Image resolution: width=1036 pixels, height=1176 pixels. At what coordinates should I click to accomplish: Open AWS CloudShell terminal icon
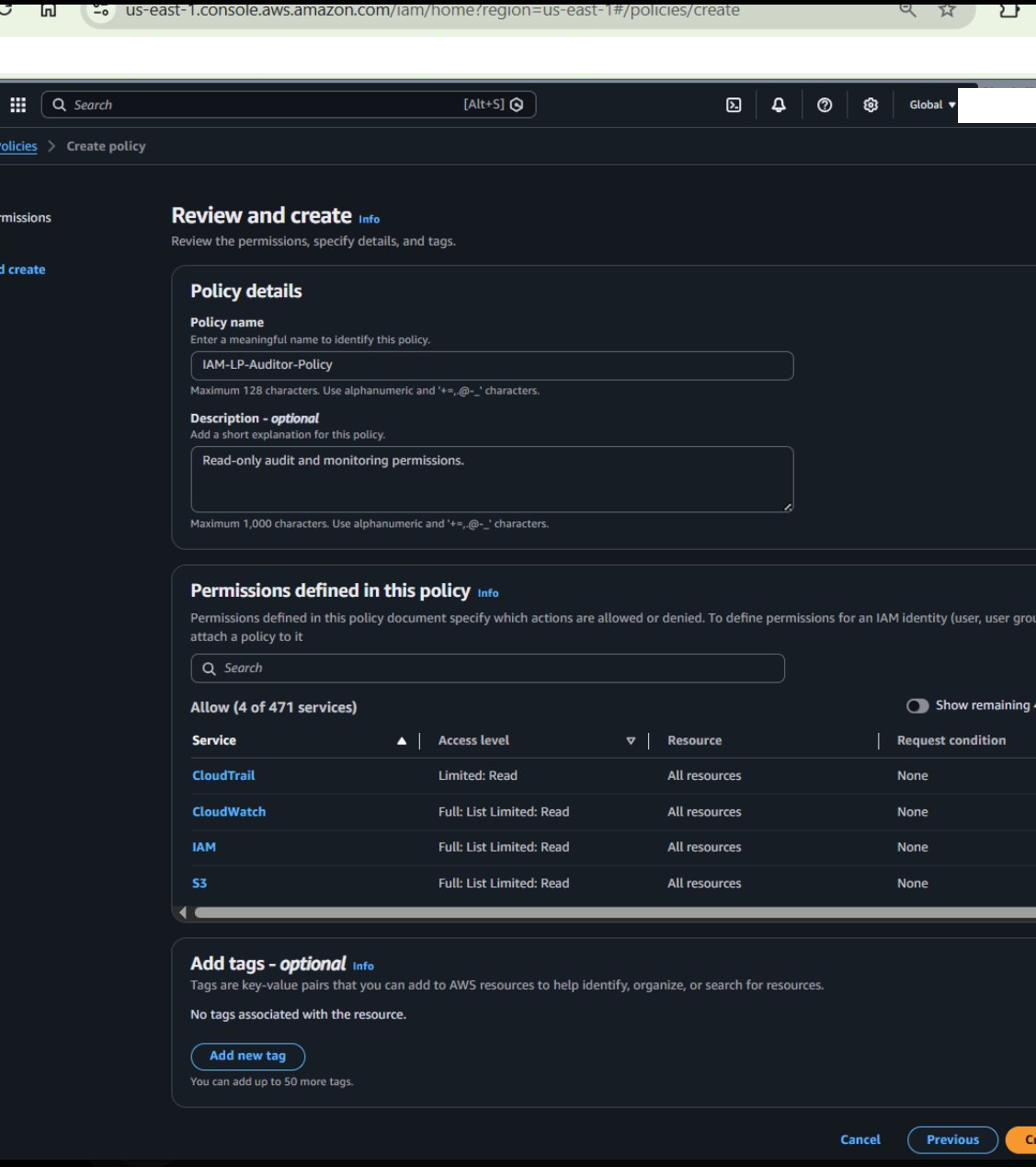pos(734,105)
